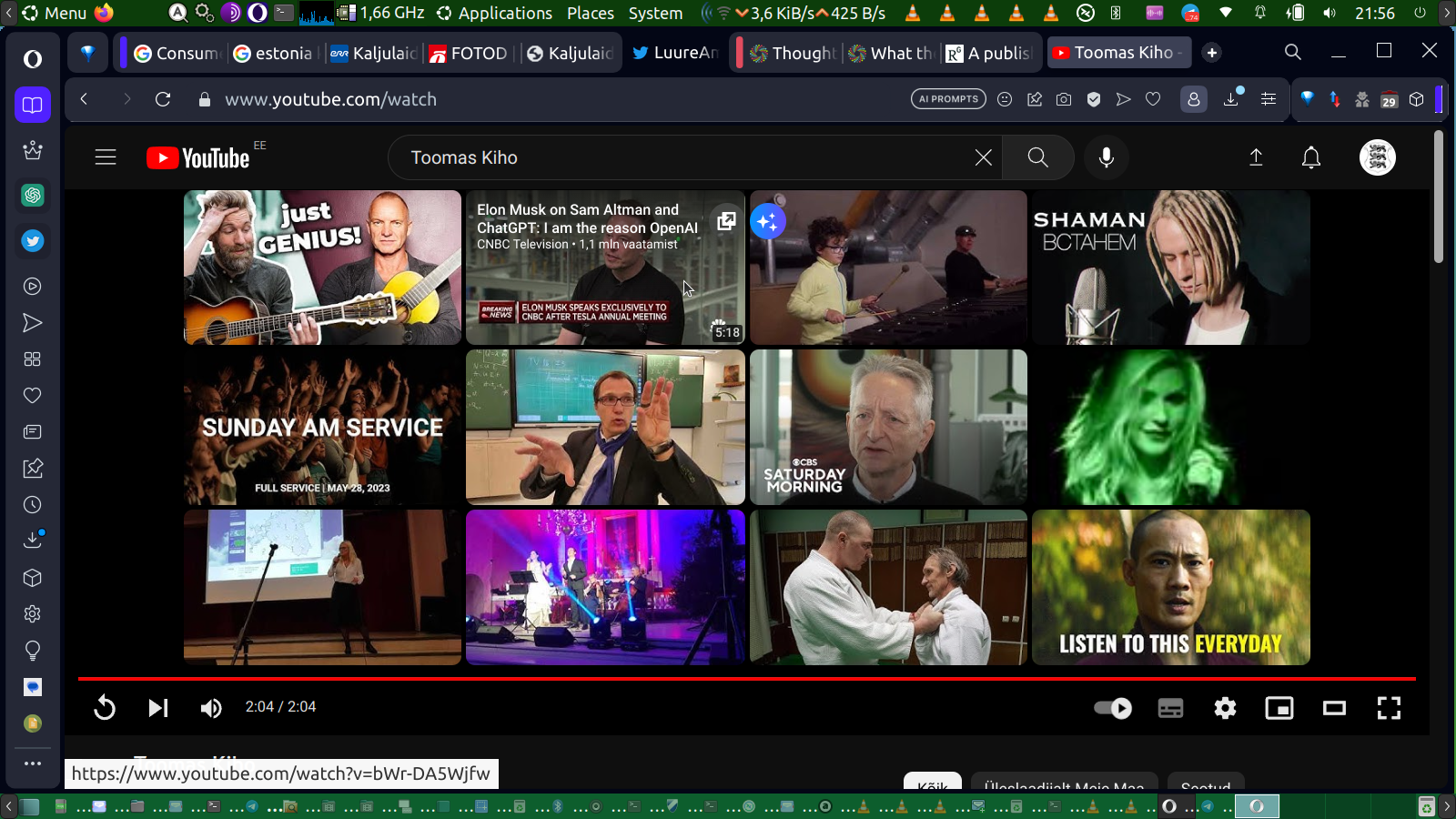Enable miniplayer mode

1279,708
